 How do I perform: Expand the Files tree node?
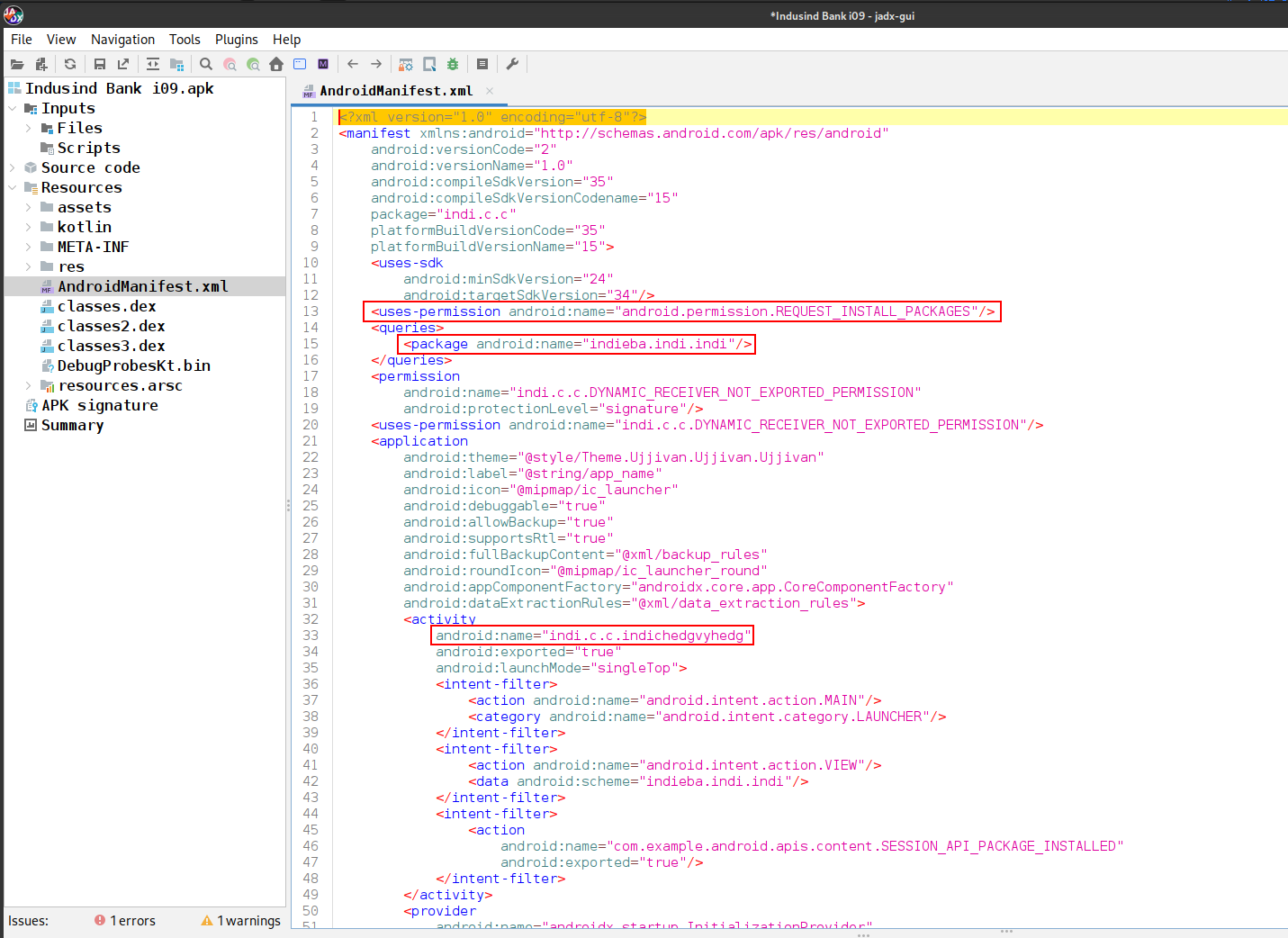28,128
